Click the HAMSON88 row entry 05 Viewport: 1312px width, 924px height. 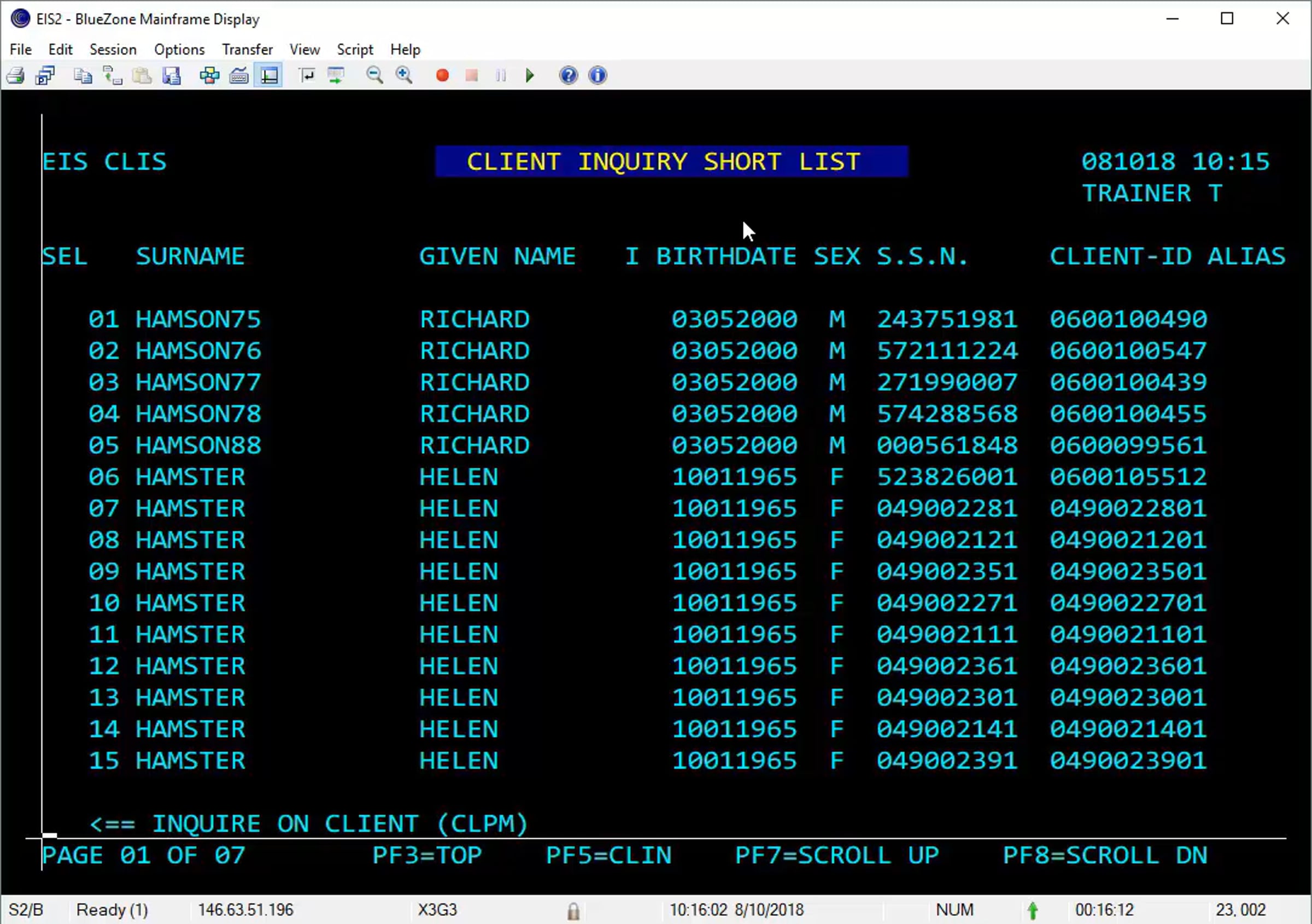[198, 445]
